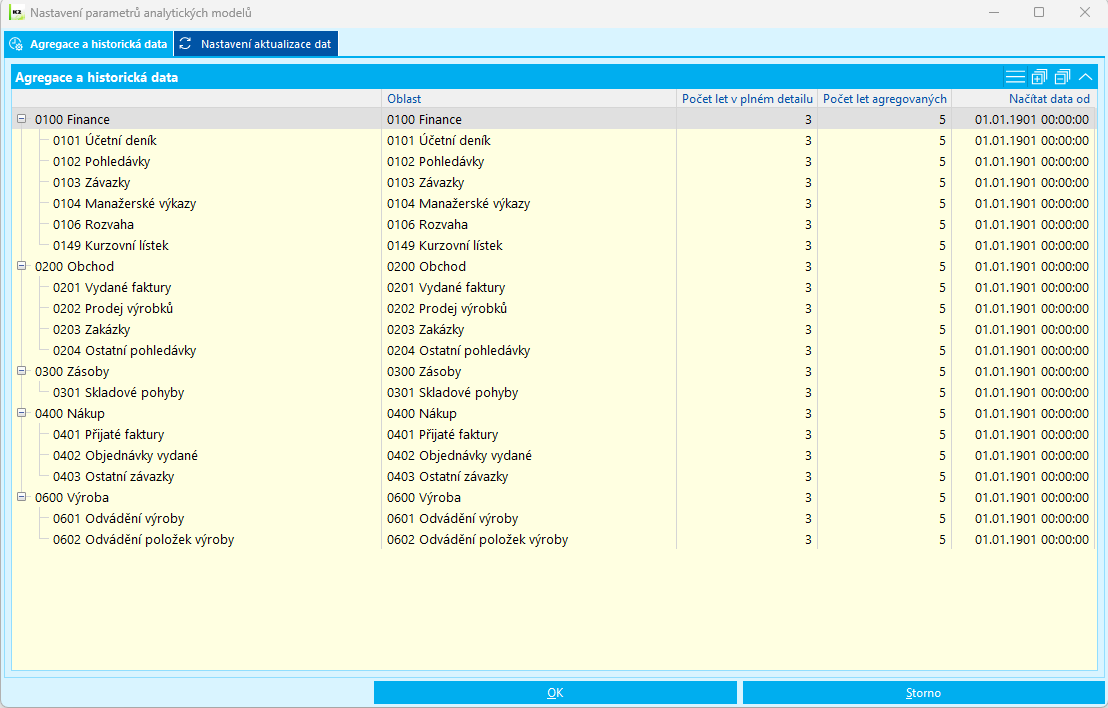Select the 0203 Zakázky tree item
Screen dimensions: 1108x708
pyautogui.click(x=92, y=329)
